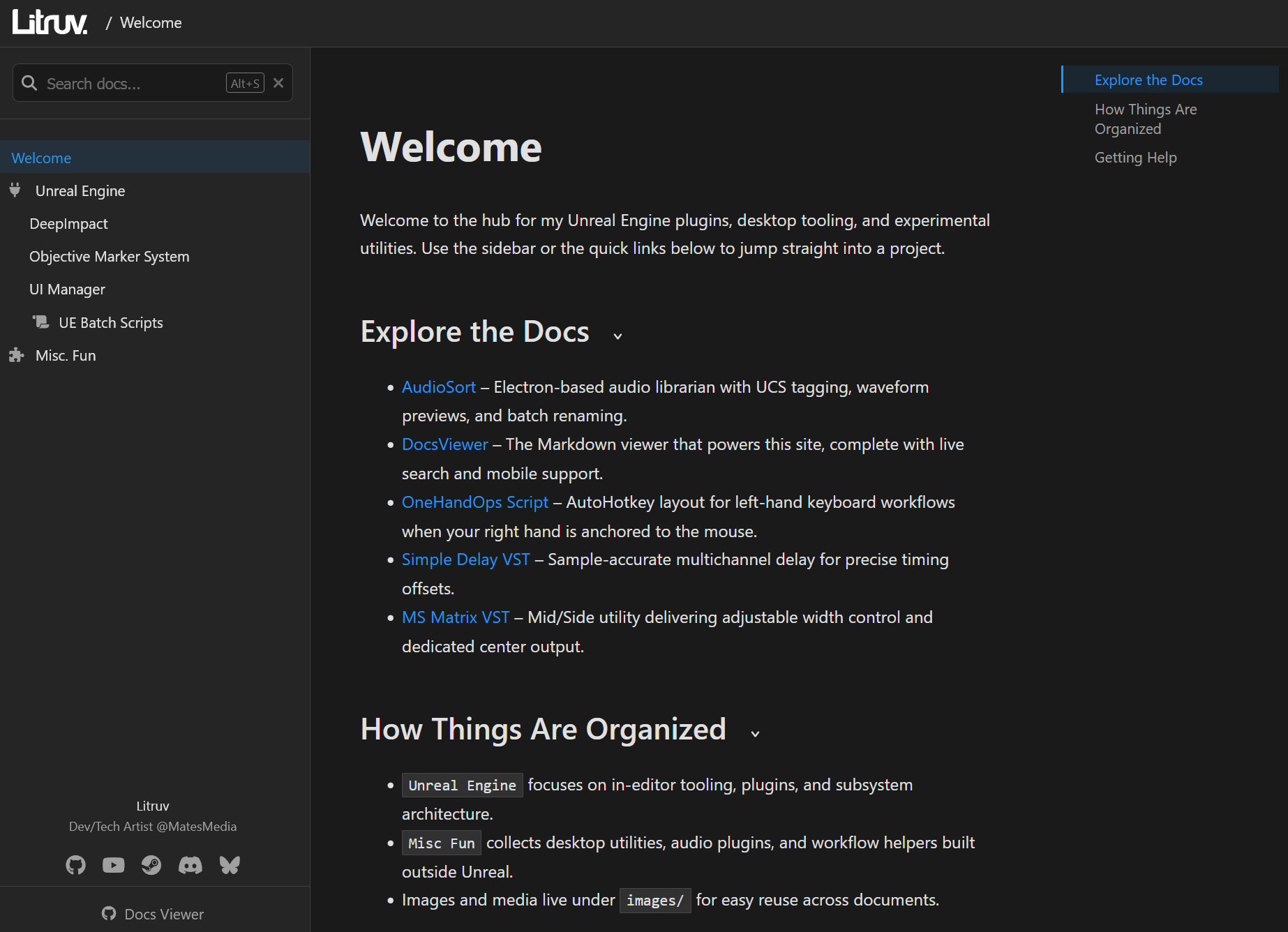The height and width of the screenshot is (932, 1288).
Task: Open the GitHub profile icon
Action: (x=75, y=865)
